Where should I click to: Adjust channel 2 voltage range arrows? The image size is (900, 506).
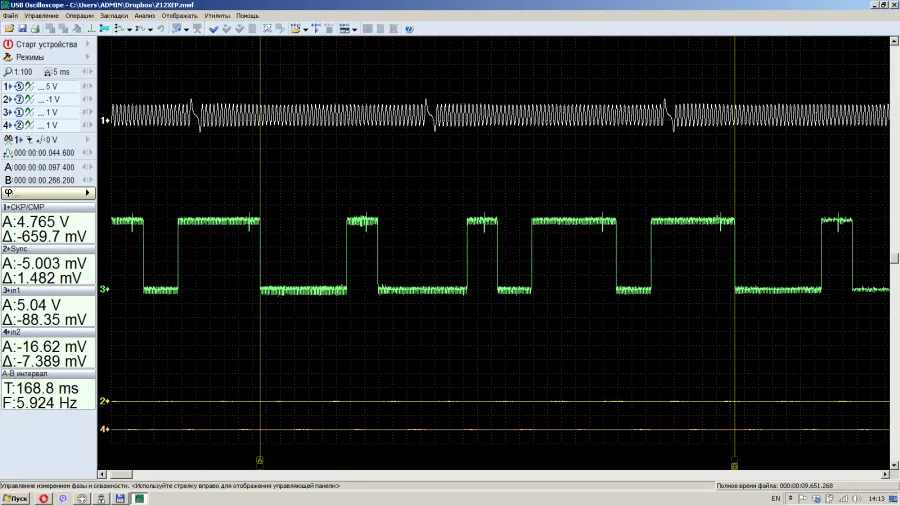pyautogui.click(x=87, y=99)
